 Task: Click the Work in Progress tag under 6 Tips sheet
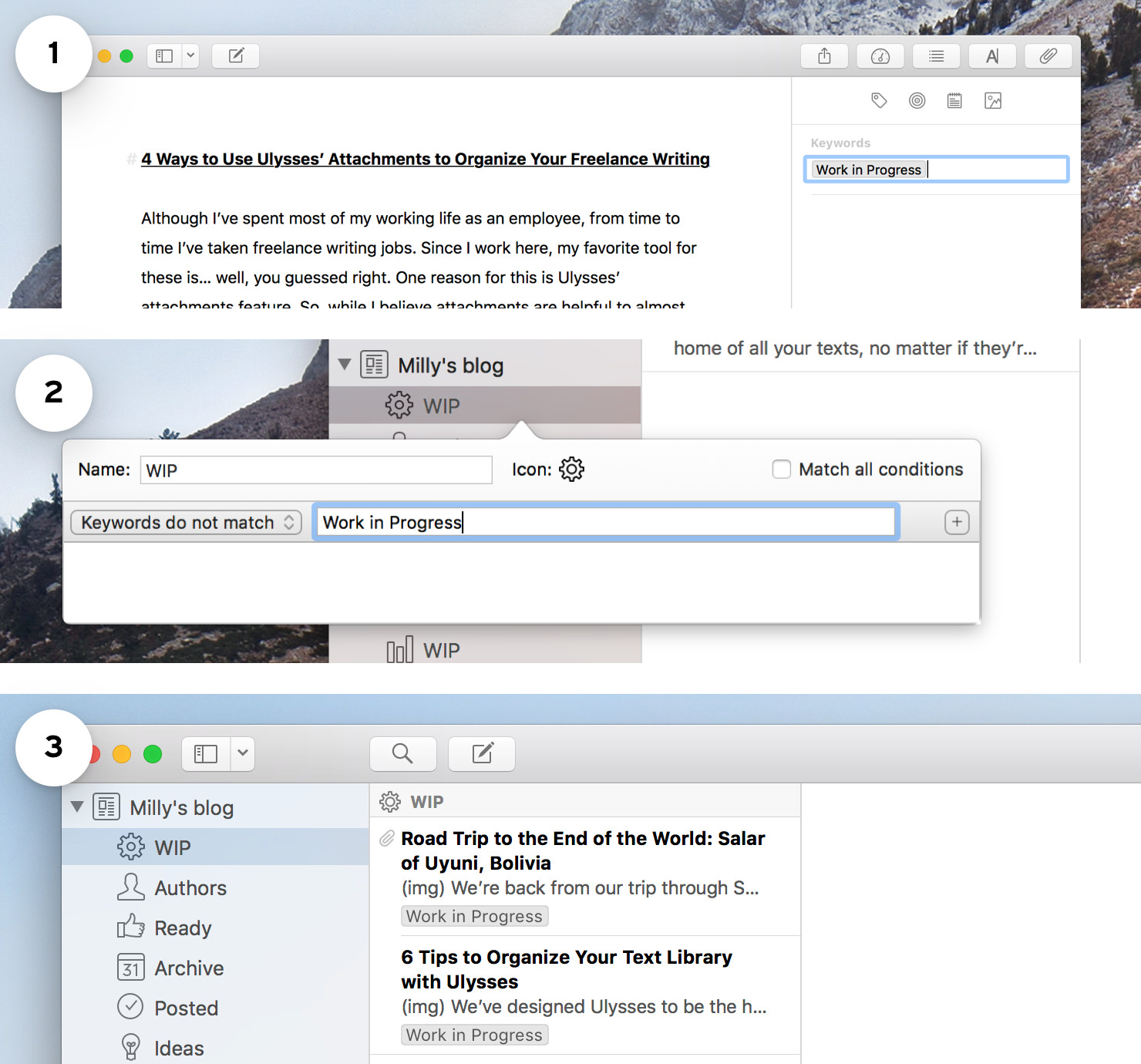pos(474,1035)
